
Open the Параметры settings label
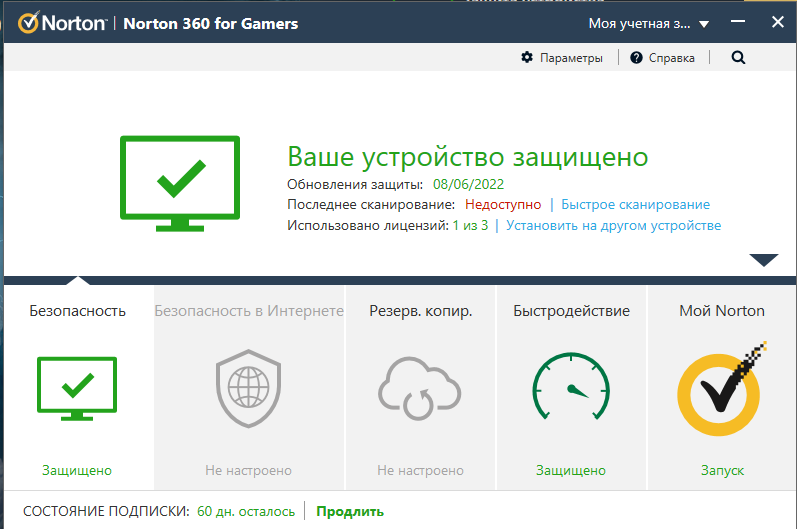click(x=571, y=58)
